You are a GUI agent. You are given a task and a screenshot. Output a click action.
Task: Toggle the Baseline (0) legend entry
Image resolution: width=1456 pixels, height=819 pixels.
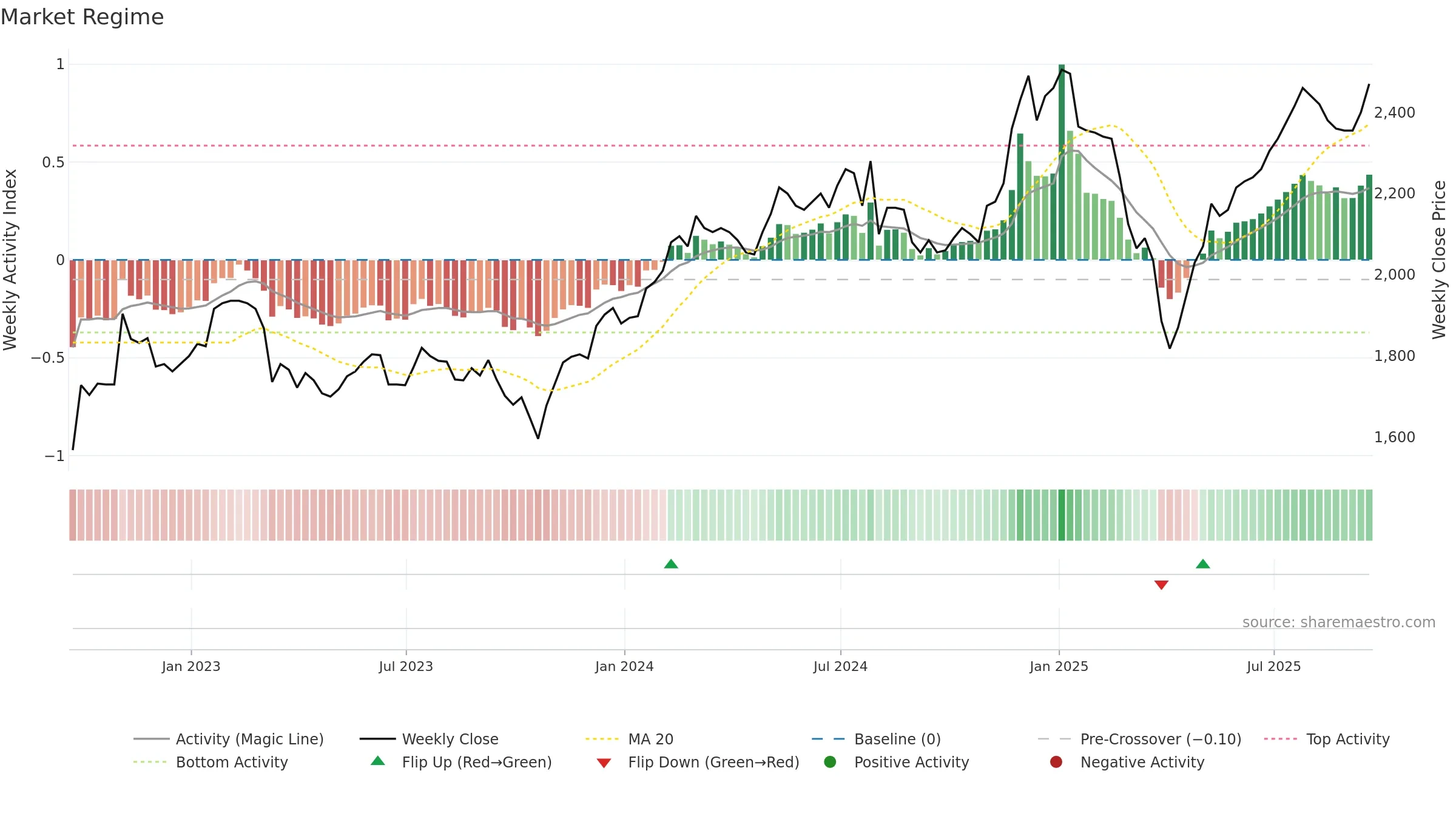click(876, 739)
